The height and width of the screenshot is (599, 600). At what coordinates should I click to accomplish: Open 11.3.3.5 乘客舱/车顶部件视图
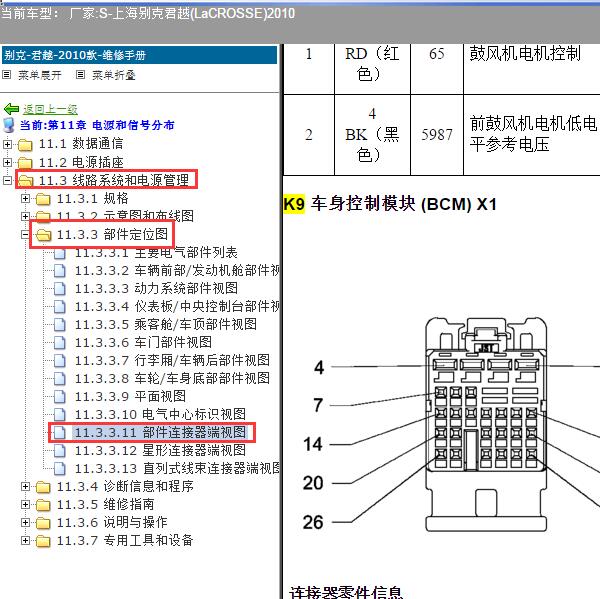(165, 325)
